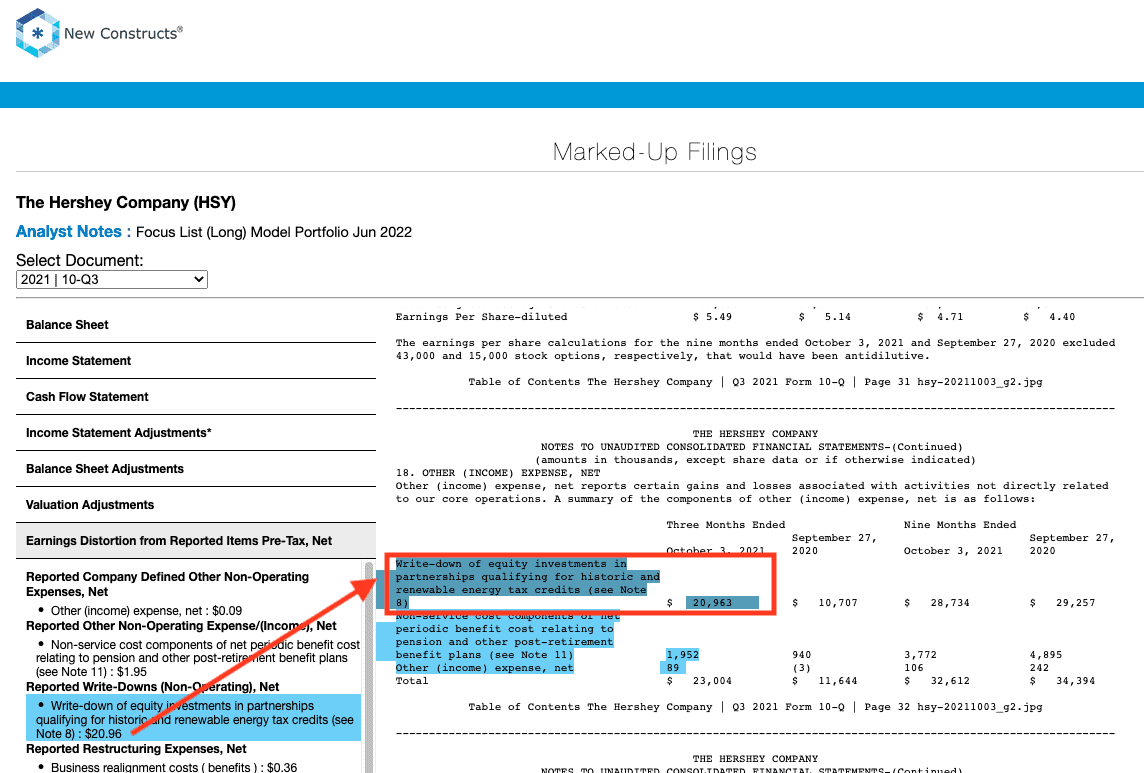Click the Other (income) expense, net : $0.09 item
This screenshot has width=1144, height=773.
[146, 611]
